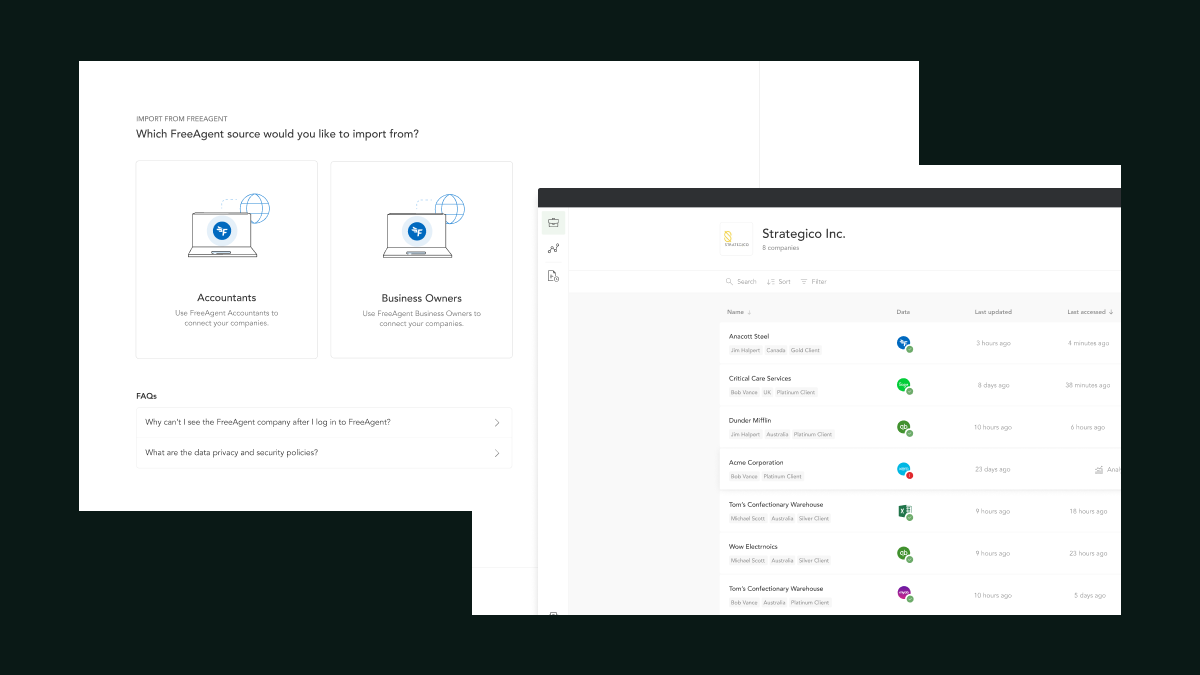The image size is (1200, 675).
Task: Click the Last updated column header
Action: [x=993, y=312]
